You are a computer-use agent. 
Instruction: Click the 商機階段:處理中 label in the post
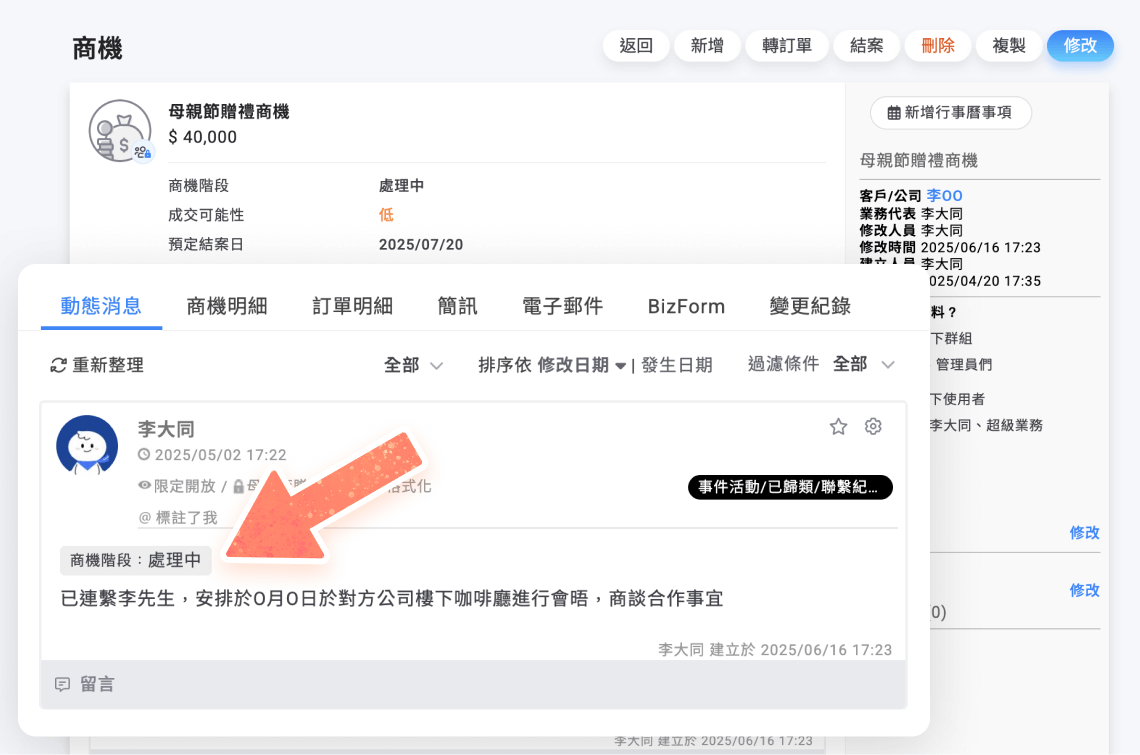(x=135, y=560)
